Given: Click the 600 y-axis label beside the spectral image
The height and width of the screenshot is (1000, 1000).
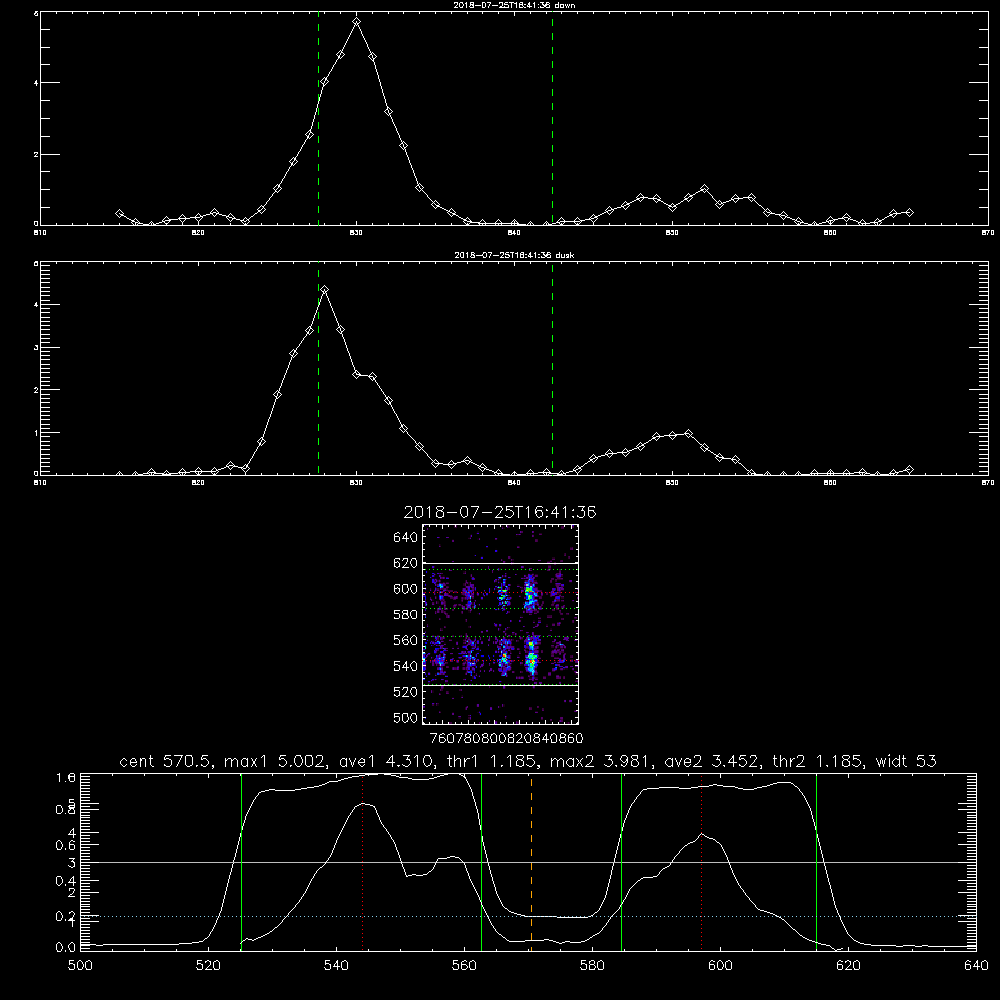Looking at the screenshot, I should 406,589.
